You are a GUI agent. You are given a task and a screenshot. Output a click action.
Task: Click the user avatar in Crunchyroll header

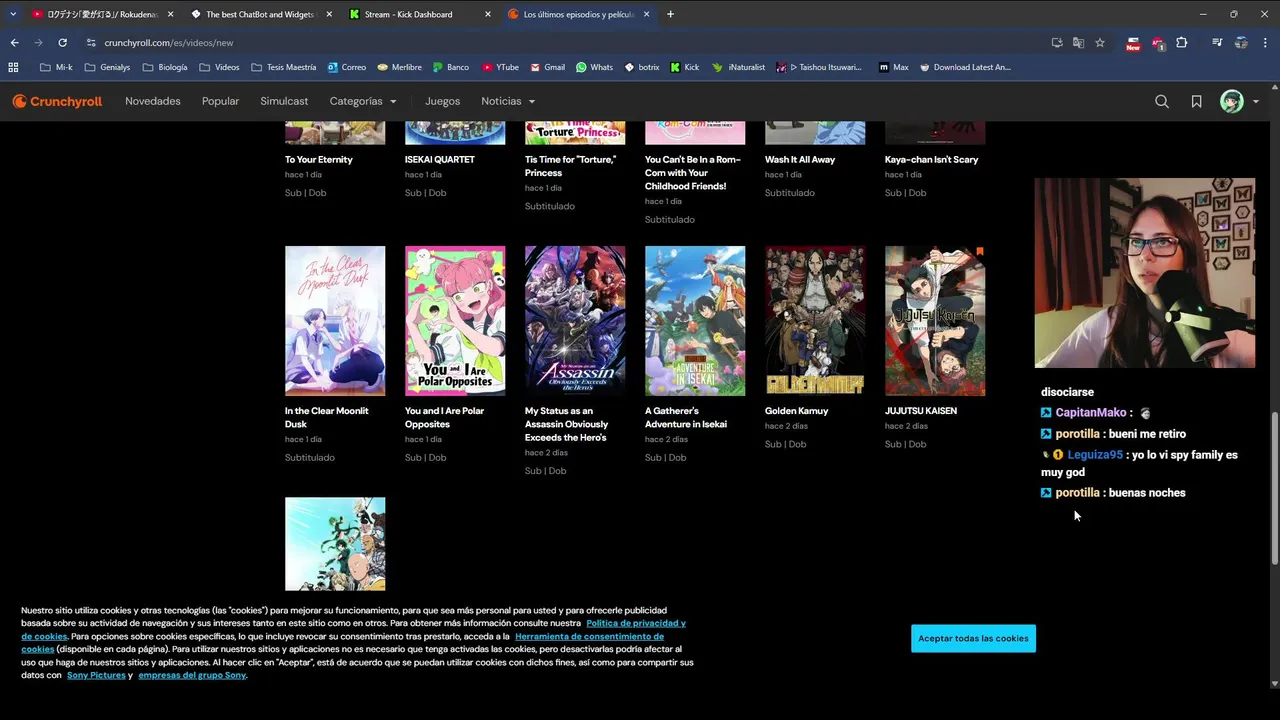tap(1232, 101)
